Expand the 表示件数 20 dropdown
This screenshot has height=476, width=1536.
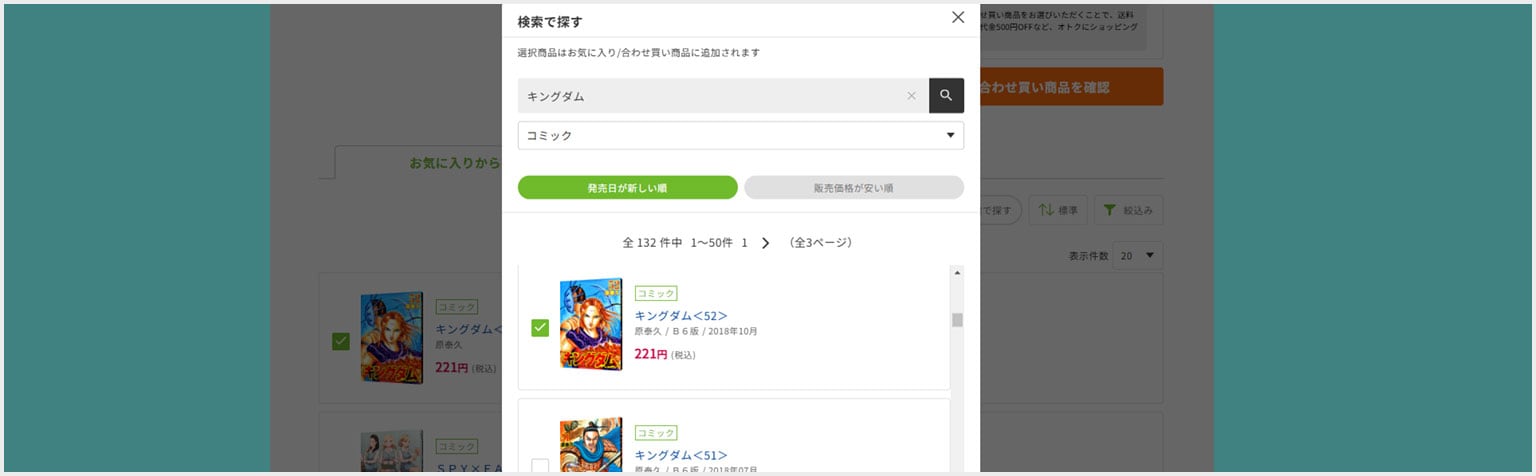point(1138,256)
